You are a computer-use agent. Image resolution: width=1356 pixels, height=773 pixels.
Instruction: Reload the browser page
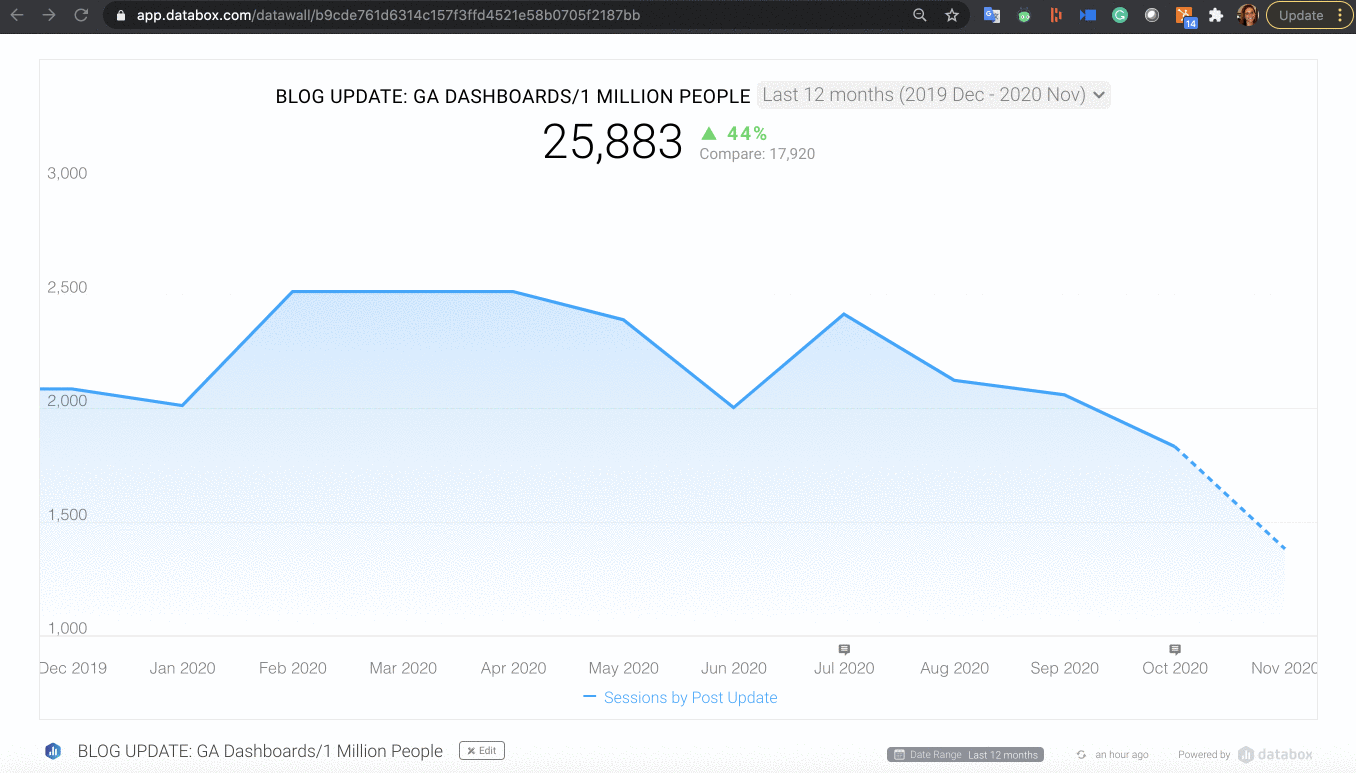pyautogui.click(x=81, y=15)
